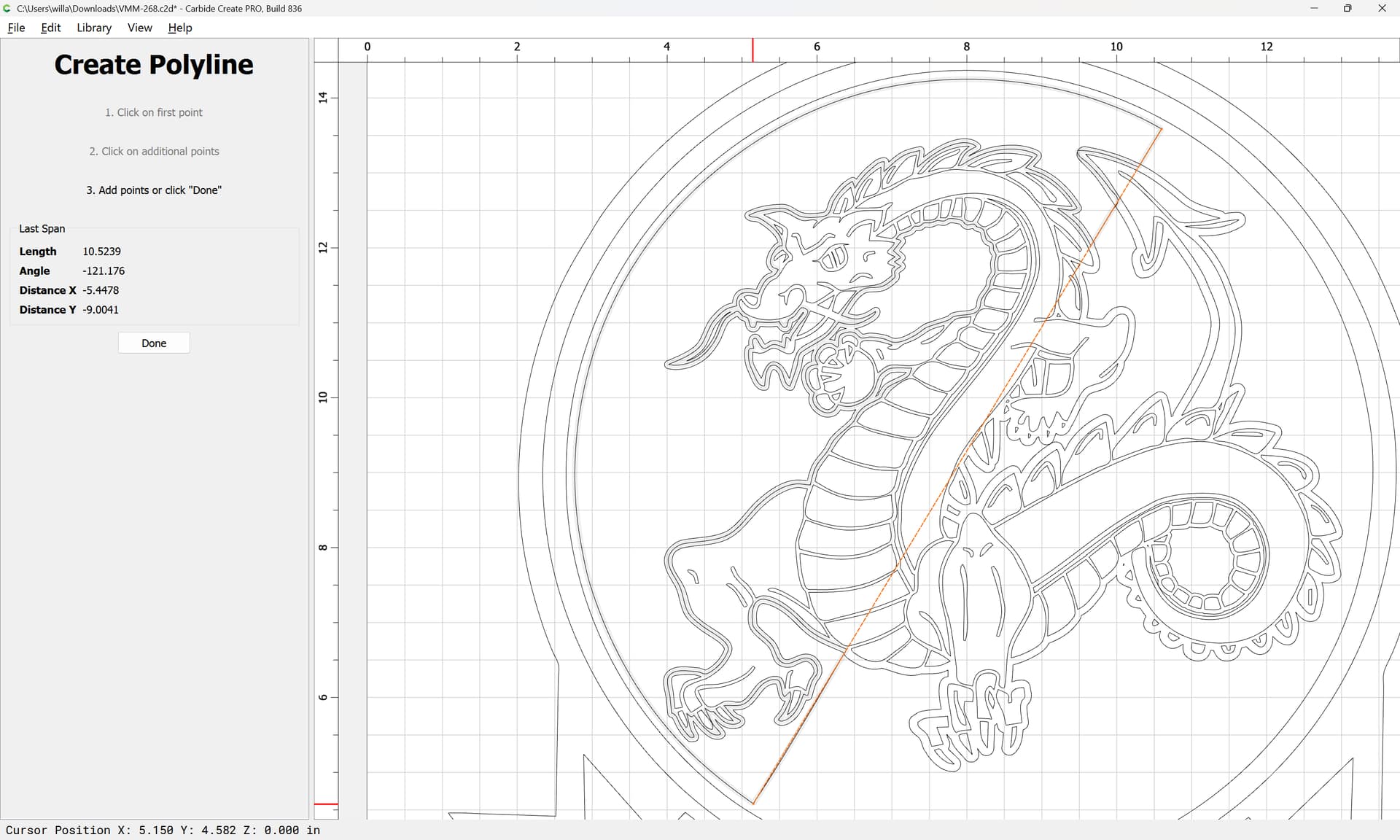1400x840 pixels.
Task: Restore down the application window
Action: 1347,8
